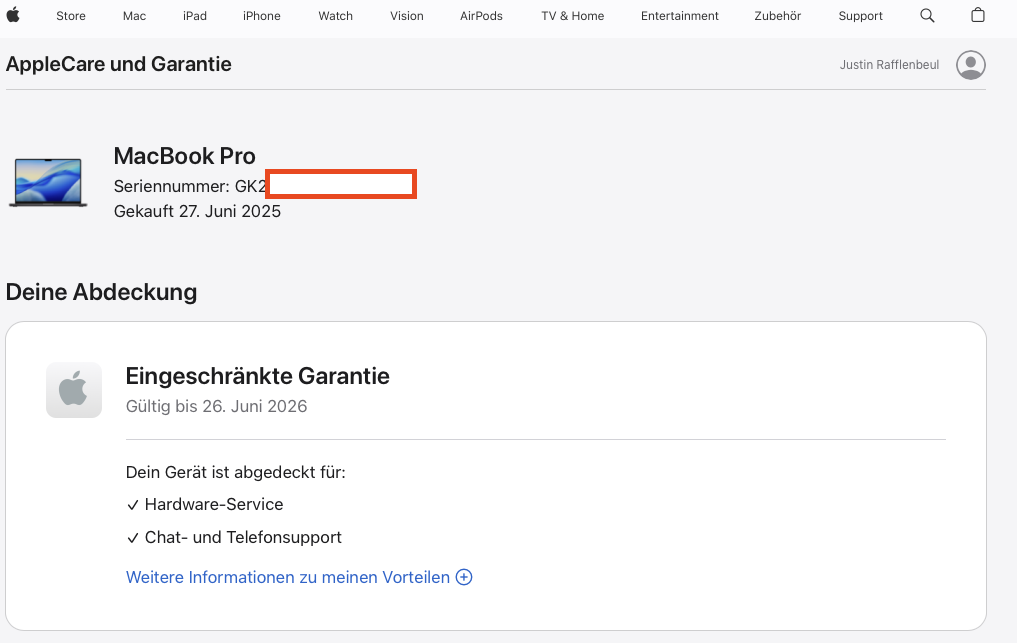
Task: Open the Entertainment menu
Action: pos(680,16)
